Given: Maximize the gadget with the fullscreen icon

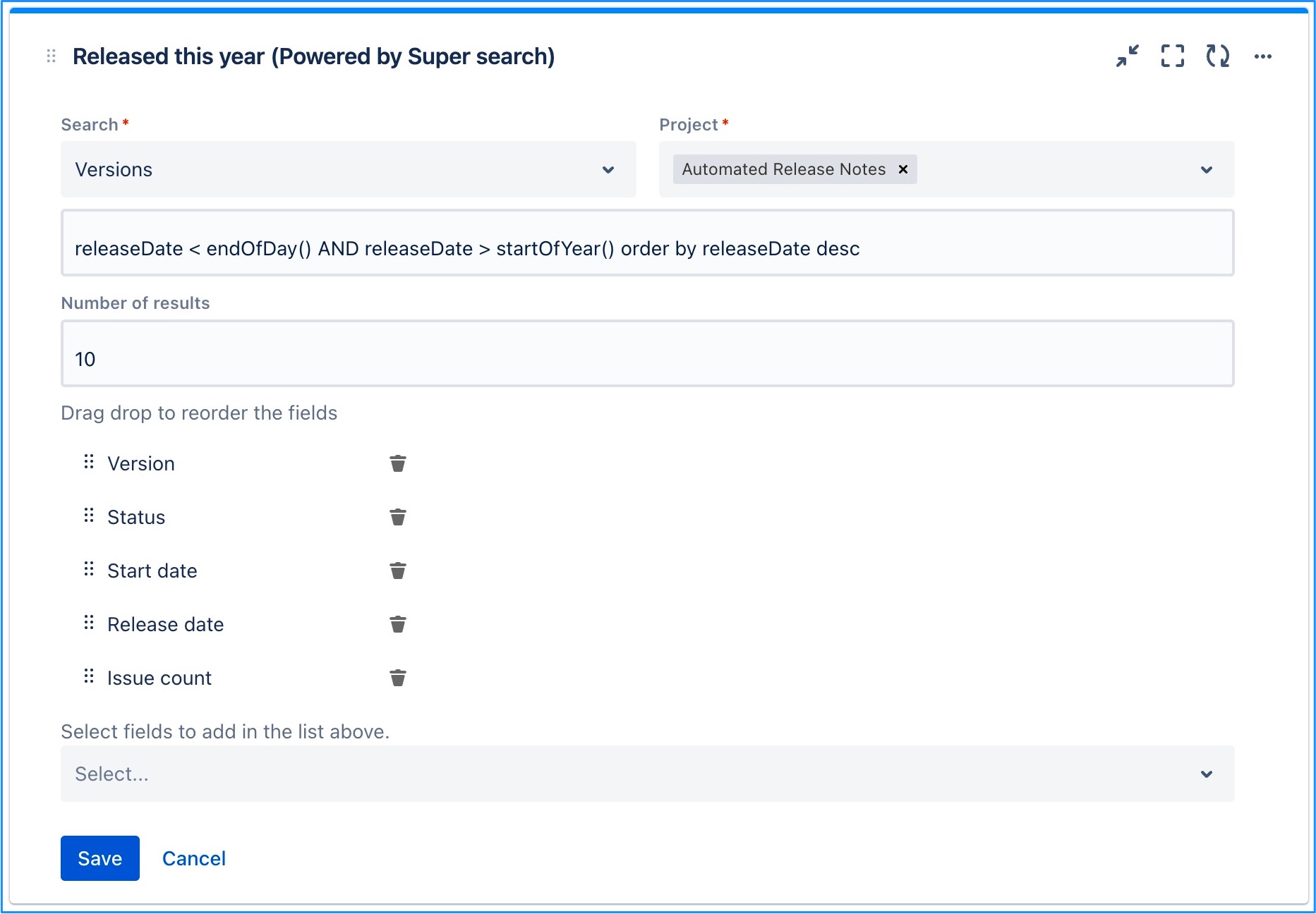Looking at the screenshot, I should coord(1173,56).
